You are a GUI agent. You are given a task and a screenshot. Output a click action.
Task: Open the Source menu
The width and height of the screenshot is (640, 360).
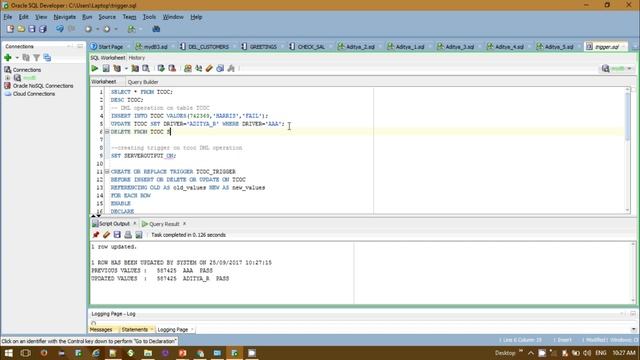[x=107, y=17]
